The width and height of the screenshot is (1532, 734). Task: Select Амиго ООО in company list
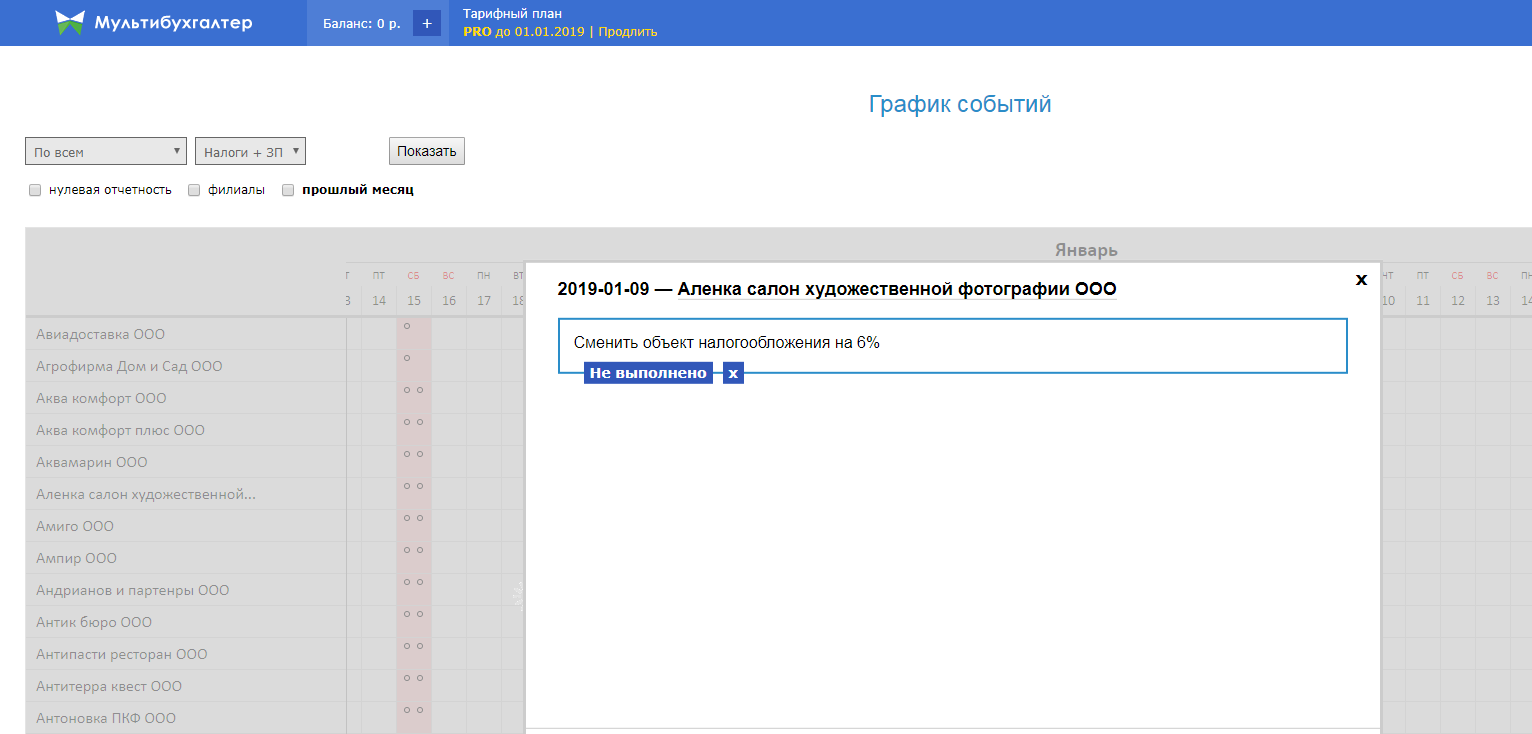coord(75,526)
